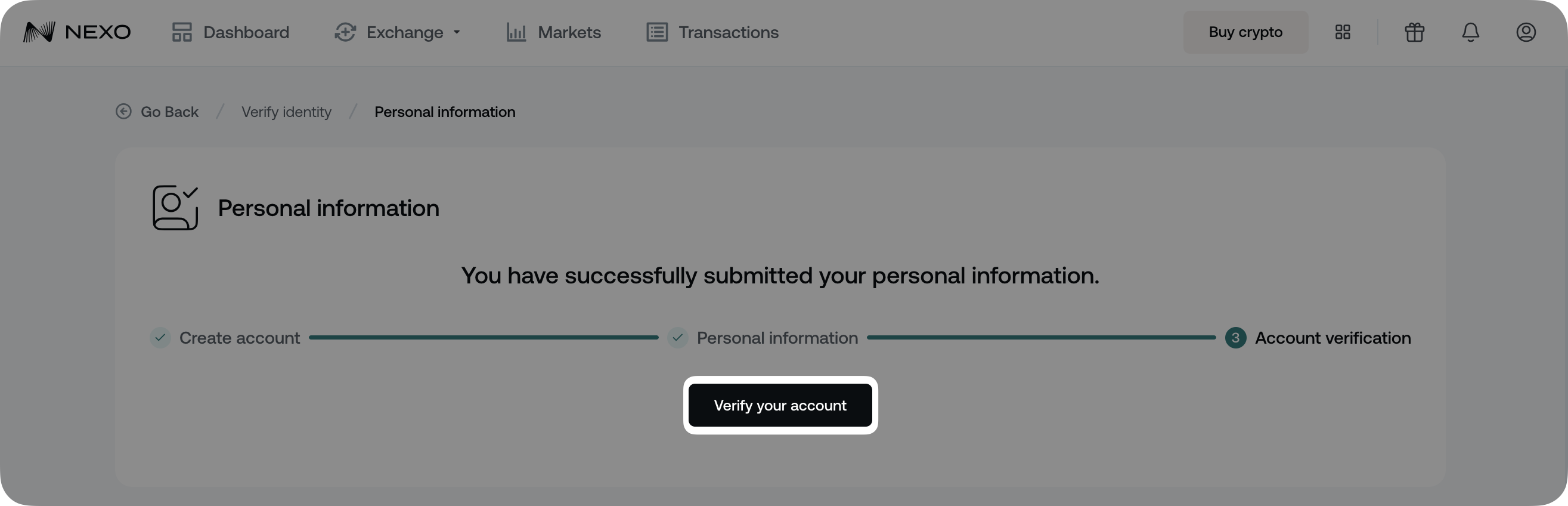Click the Verify your account button
Screen dimensions: 1568x506
coord(780,405)
